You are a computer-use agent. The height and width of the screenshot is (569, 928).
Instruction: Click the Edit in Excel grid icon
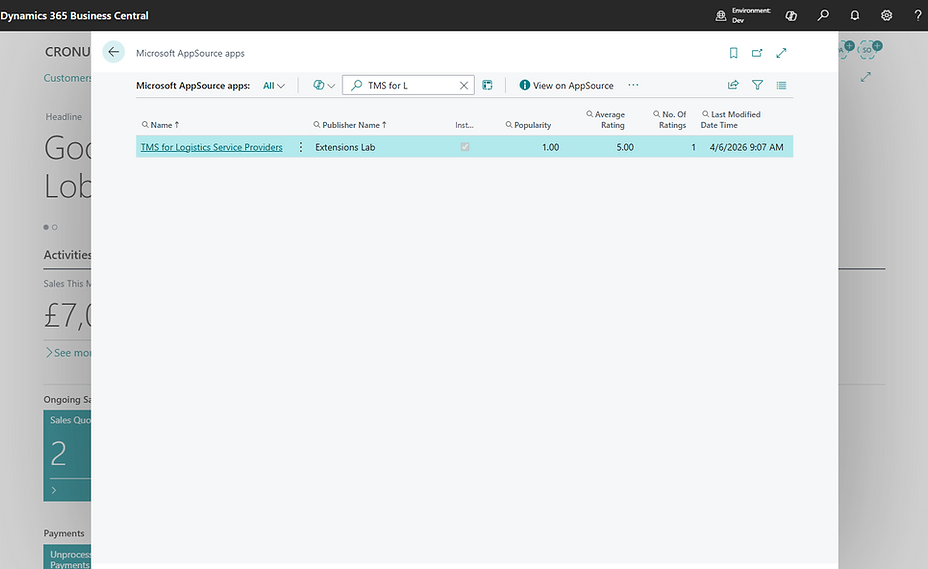pos(487,85)
